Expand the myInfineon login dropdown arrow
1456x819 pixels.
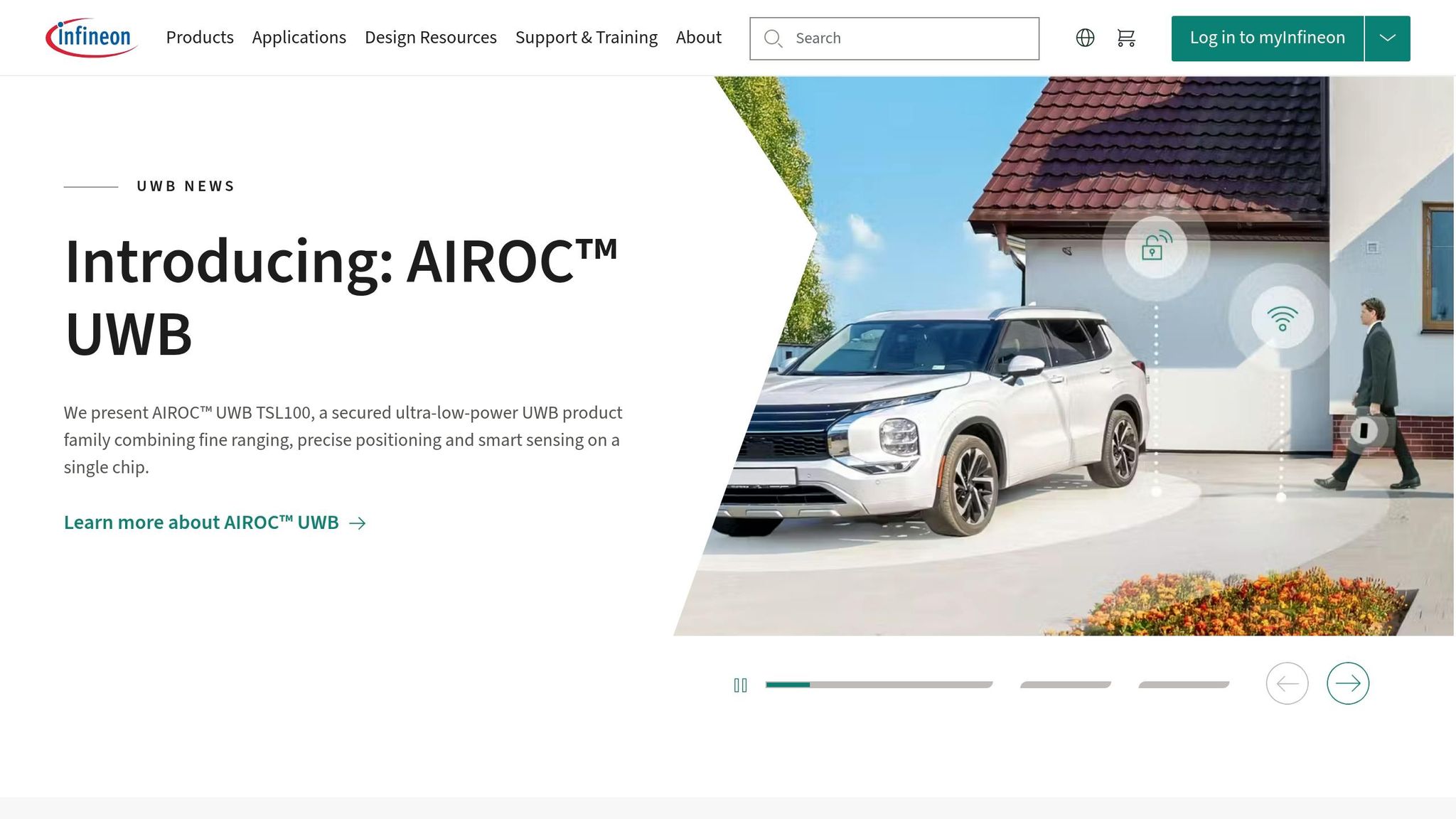coord(1388,38)
